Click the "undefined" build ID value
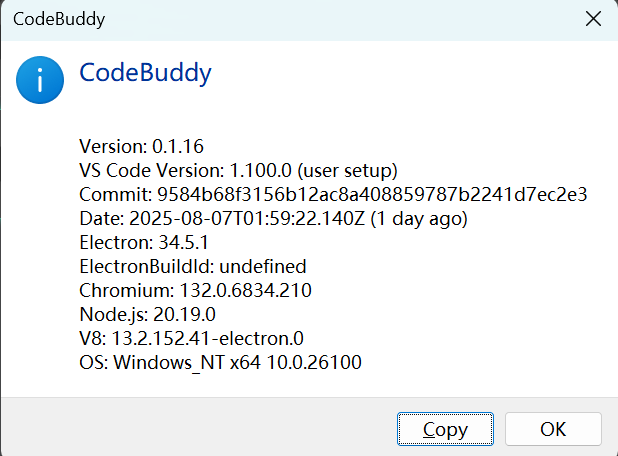Image resolution: width=618 pixels, height=456 pixels. coord(262,266)
